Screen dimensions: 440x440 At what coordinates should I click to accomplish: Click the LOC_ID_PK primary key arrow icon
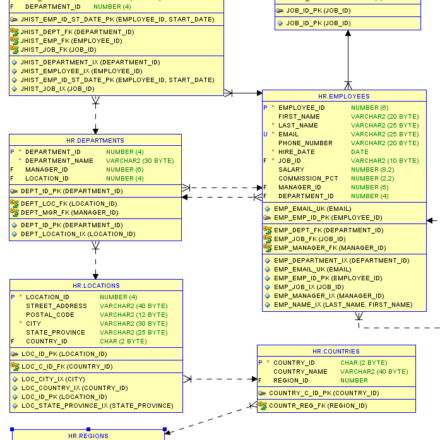coord(15,354)
